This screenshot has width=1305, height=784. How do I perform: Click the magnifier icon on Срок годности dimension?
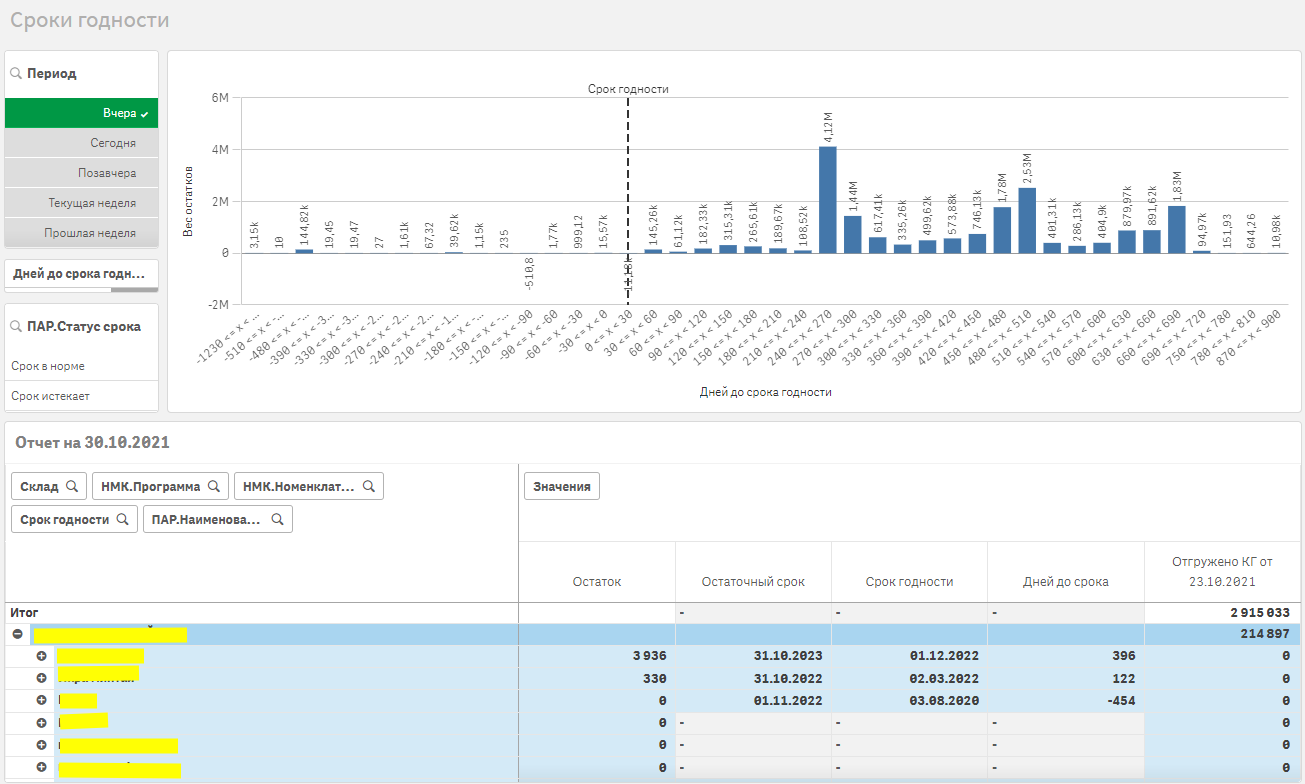[x=122, y=520]
